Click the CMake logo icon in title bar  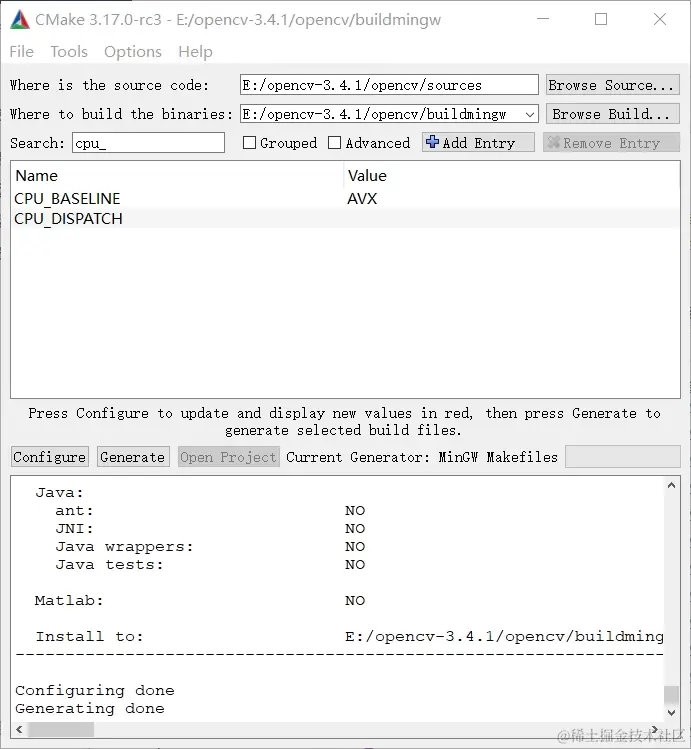point(20,20)
